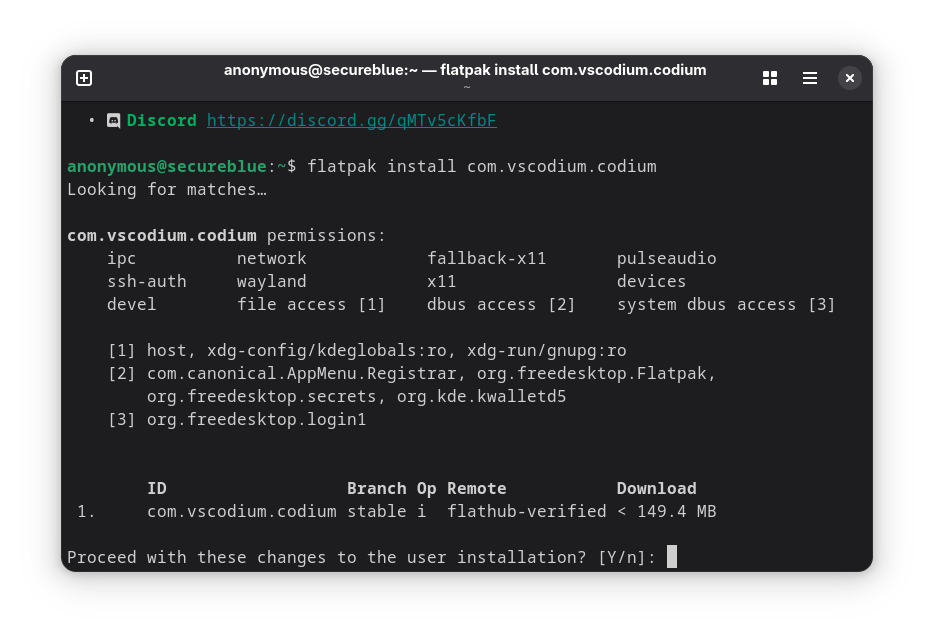
Task: Click the 'devices' permission
Action: click(652, 281)
